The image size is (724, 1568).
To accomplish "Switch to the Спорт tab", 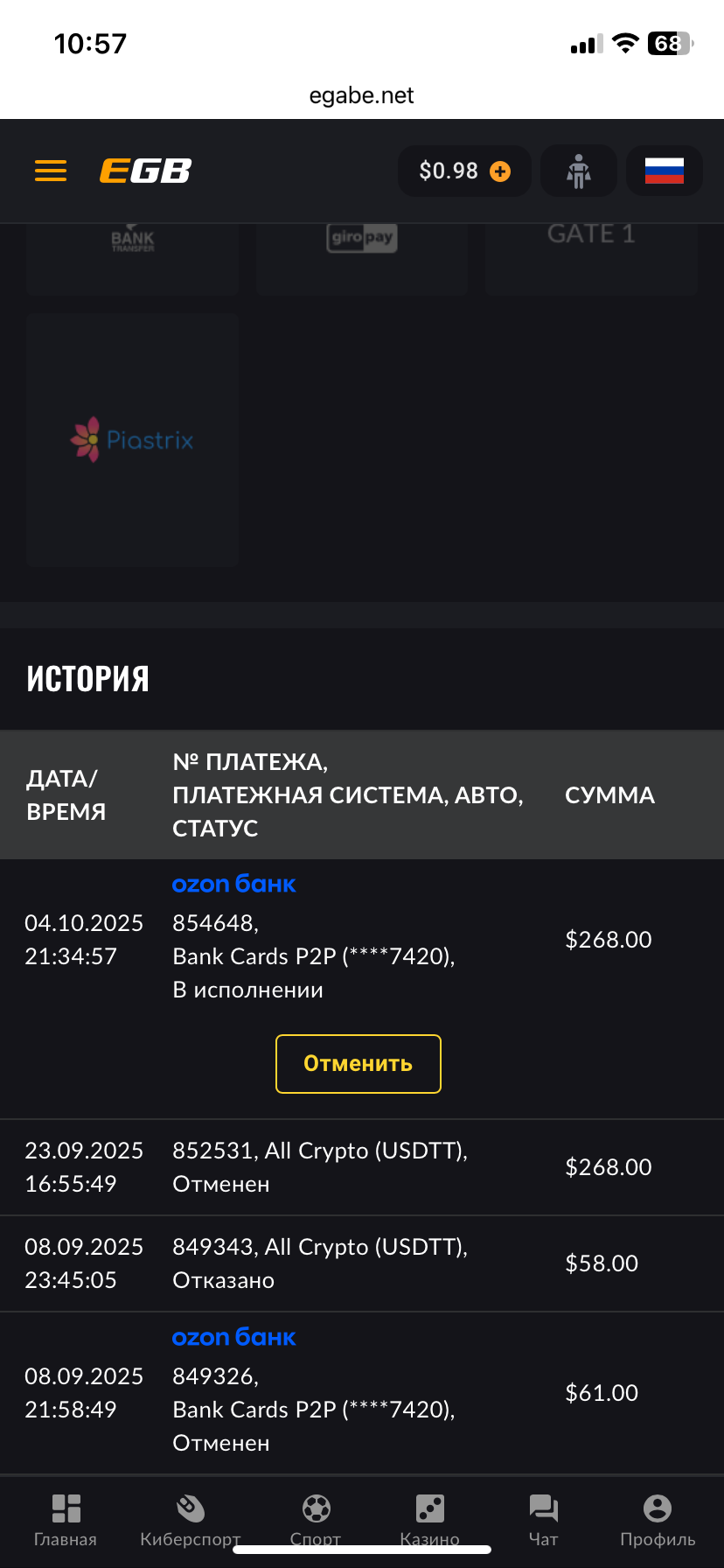I will click(x=316, y=1518).
